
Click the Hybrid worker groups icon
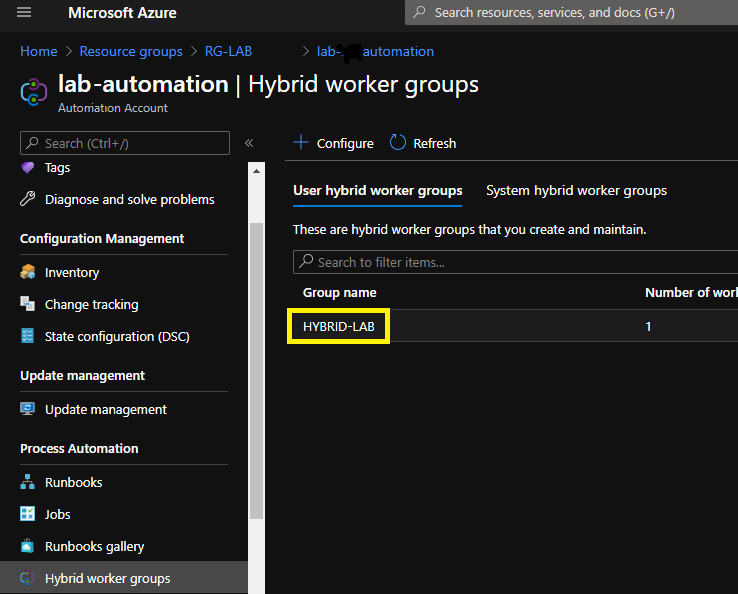click(x=28, y=578)
